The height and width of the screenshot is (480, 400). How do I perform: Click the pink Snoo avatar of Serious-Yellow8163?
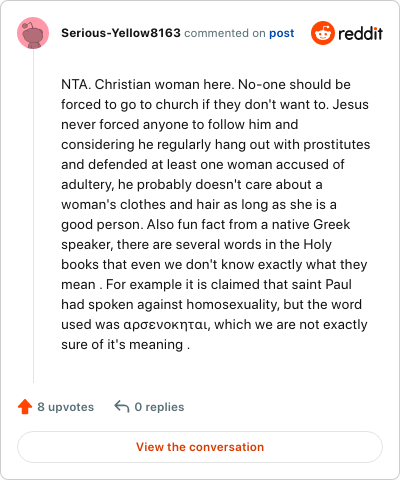click(x=33, y=33)
